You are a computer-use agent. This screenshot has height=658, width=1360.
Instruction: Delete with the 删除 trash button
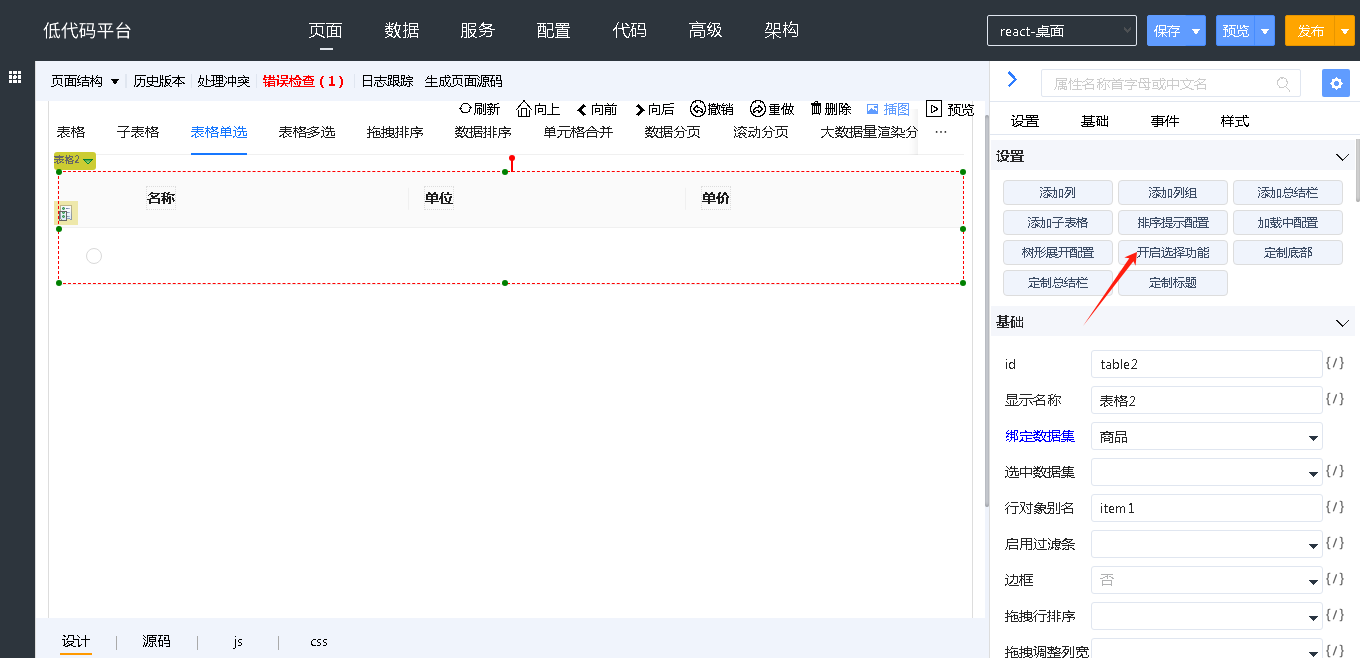coord(830,109)
